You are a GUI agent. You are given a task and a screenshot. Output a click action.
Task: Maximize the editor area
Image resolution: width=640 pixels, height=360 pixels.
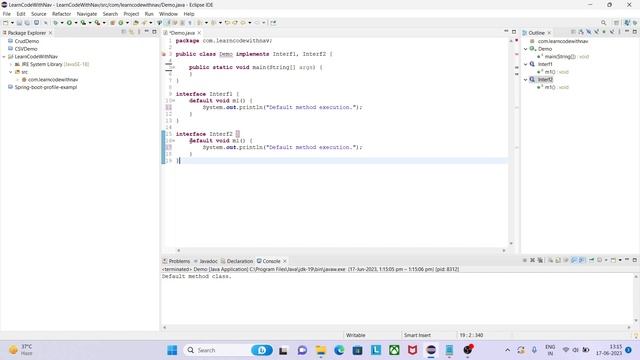(514, 31)
